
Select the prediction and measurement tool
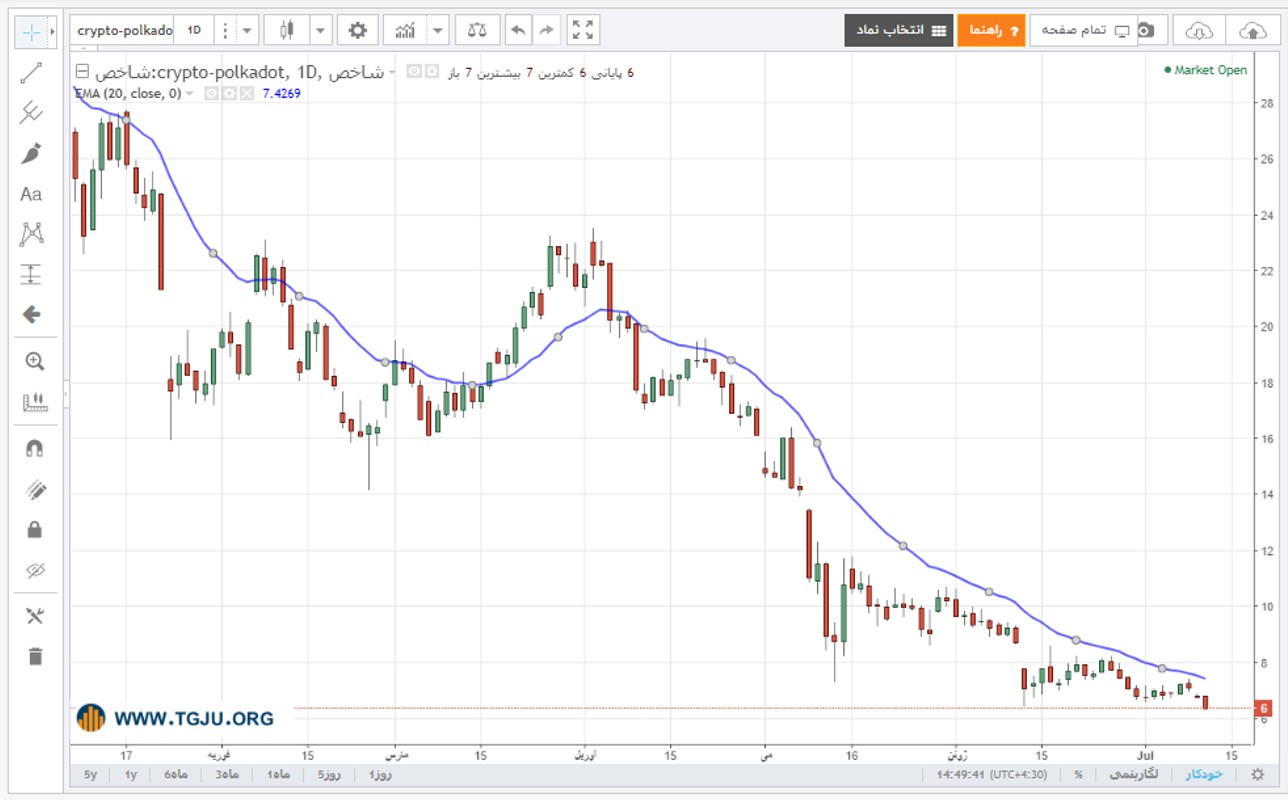click(31, 275)
